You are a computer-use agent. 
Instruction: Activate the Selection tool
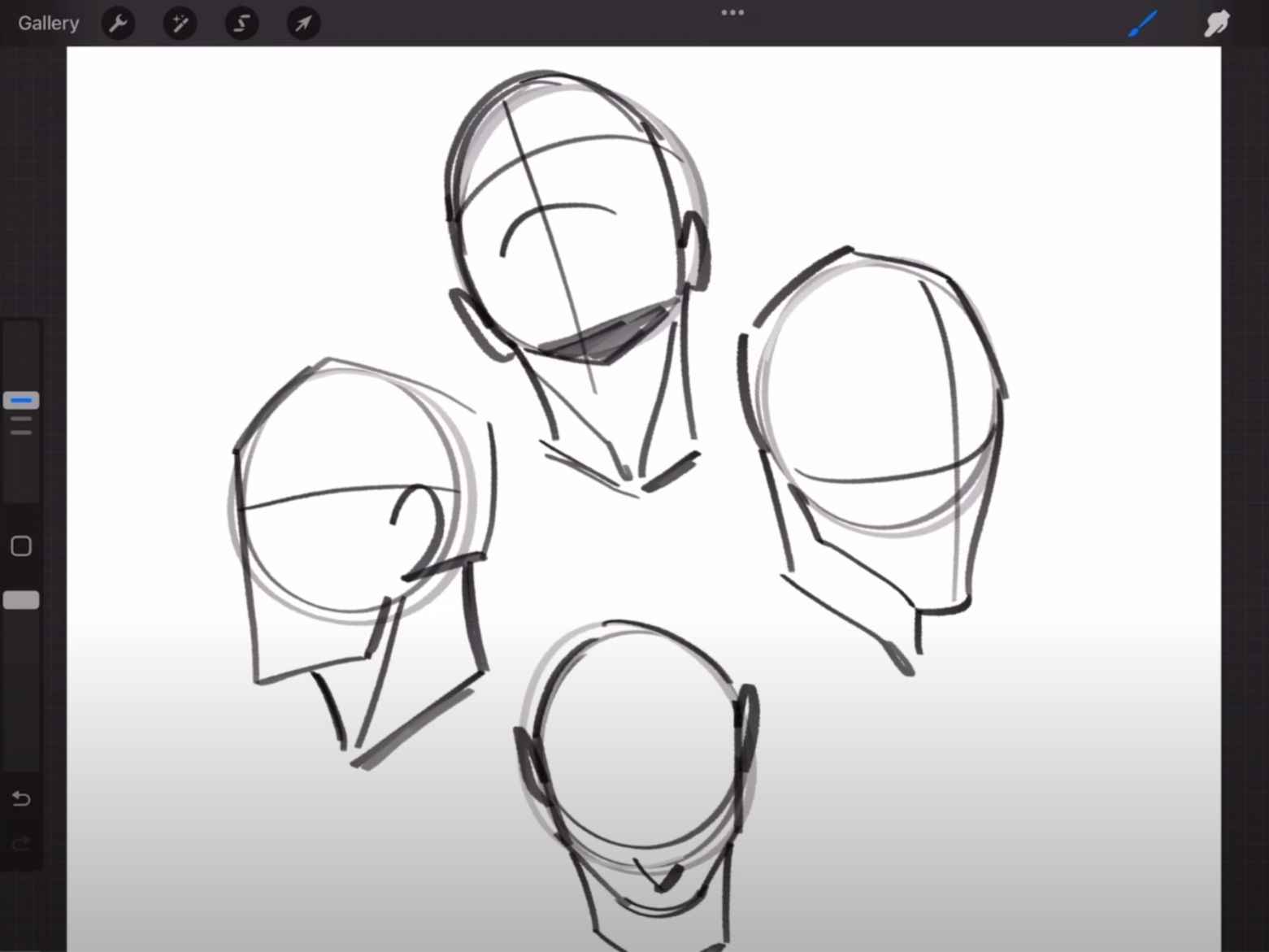(x=241, y=23)
